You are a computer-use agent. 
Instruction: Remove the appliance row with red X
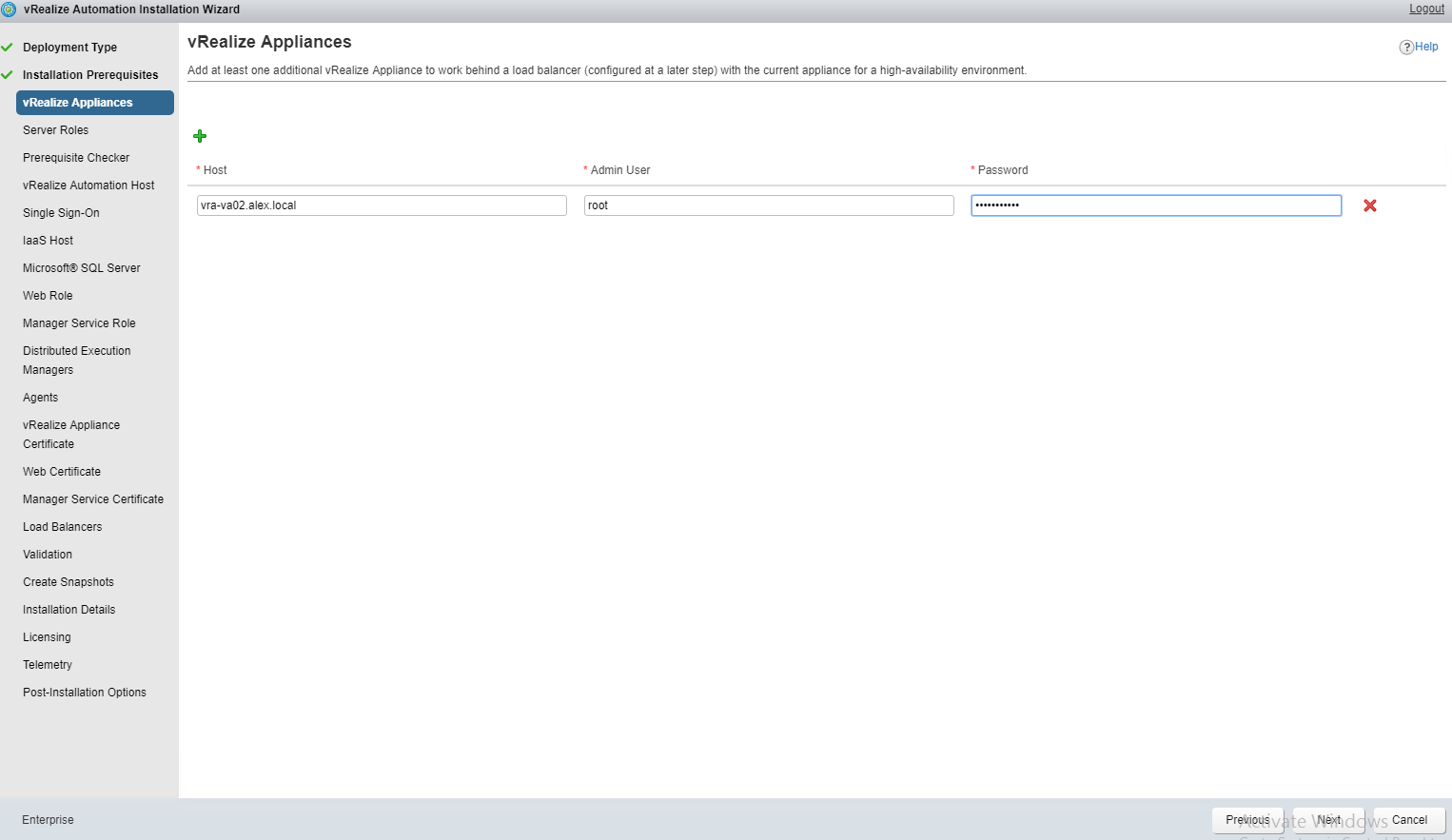(1370, 205)
